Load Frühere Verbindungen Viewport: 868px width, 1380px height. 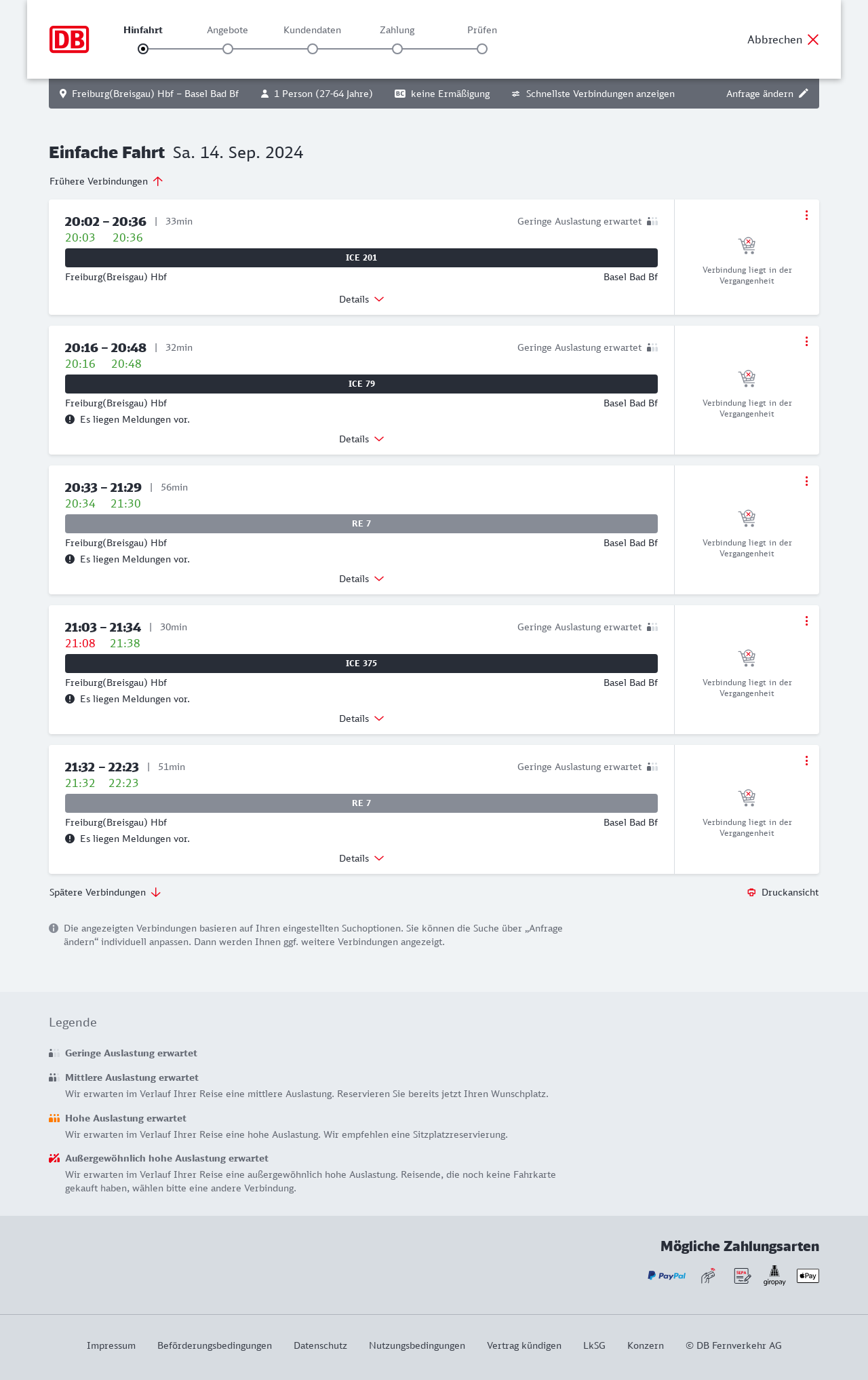(x=106, y=181)
